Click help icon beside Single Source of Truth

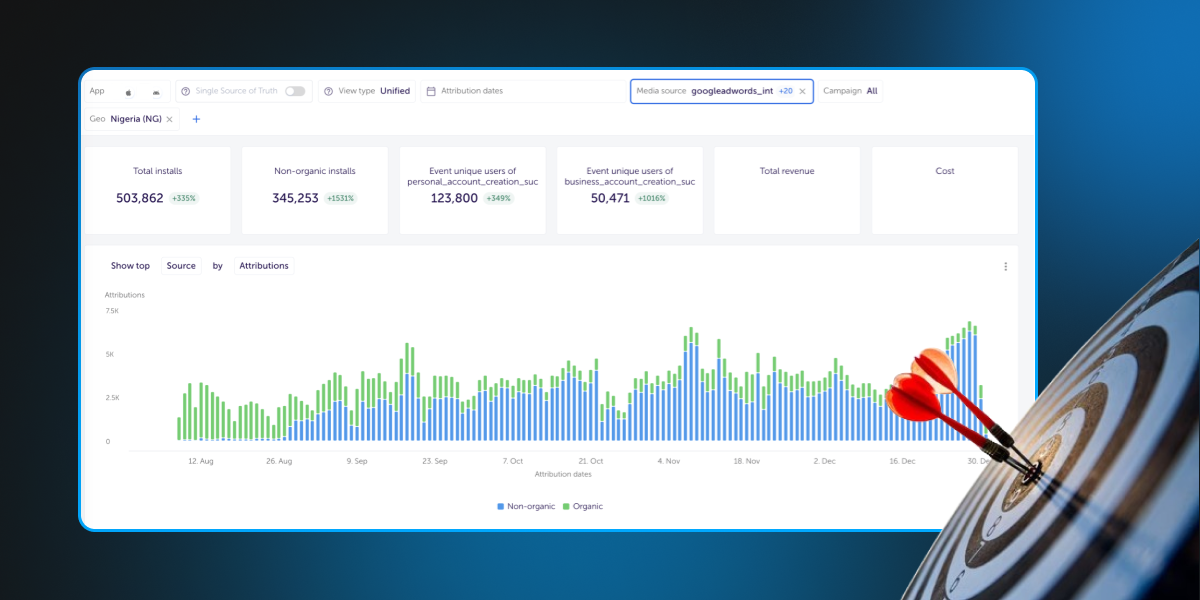pos(186,91)
